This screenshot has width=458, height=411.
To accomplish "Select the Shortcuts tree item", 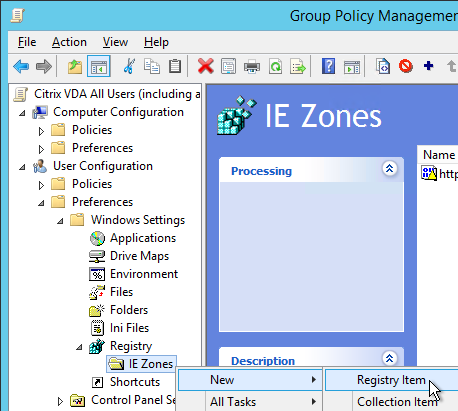I will pyautogui.click(x=135, y=382).
